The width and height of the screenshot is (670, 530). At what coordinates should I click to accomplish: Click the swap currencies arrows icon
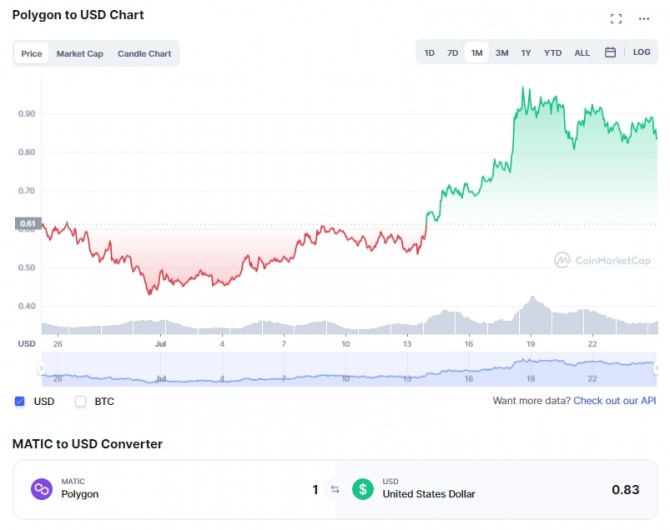tap(335, 490)
